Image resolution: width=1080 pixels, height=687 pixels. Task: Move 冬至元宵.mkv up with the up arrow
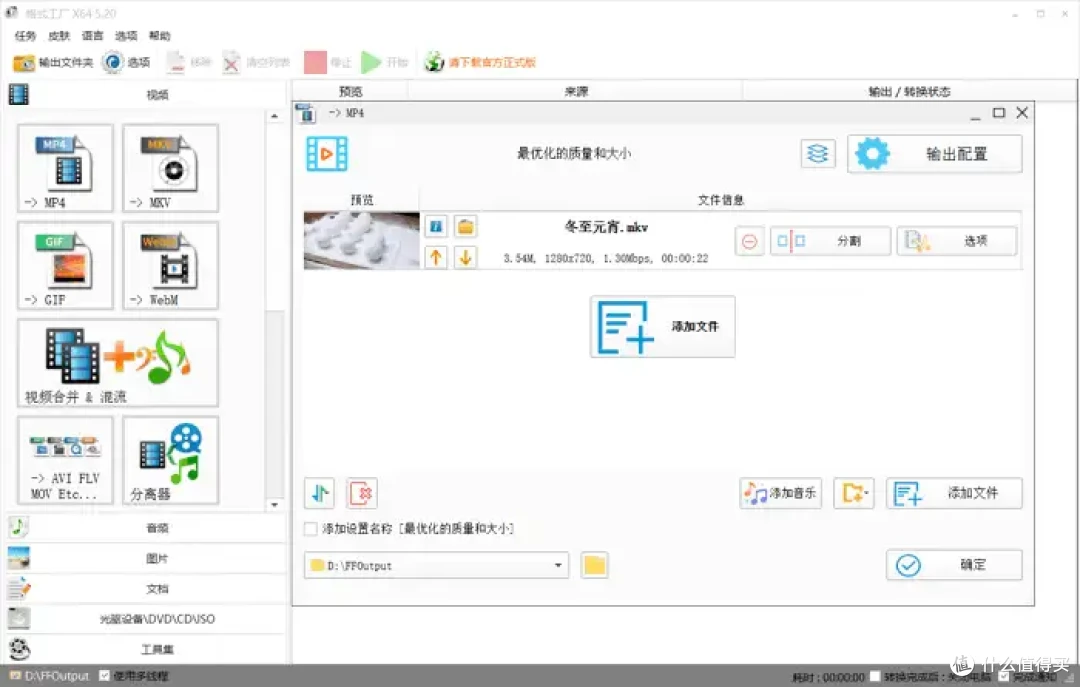tap(436, 257)
